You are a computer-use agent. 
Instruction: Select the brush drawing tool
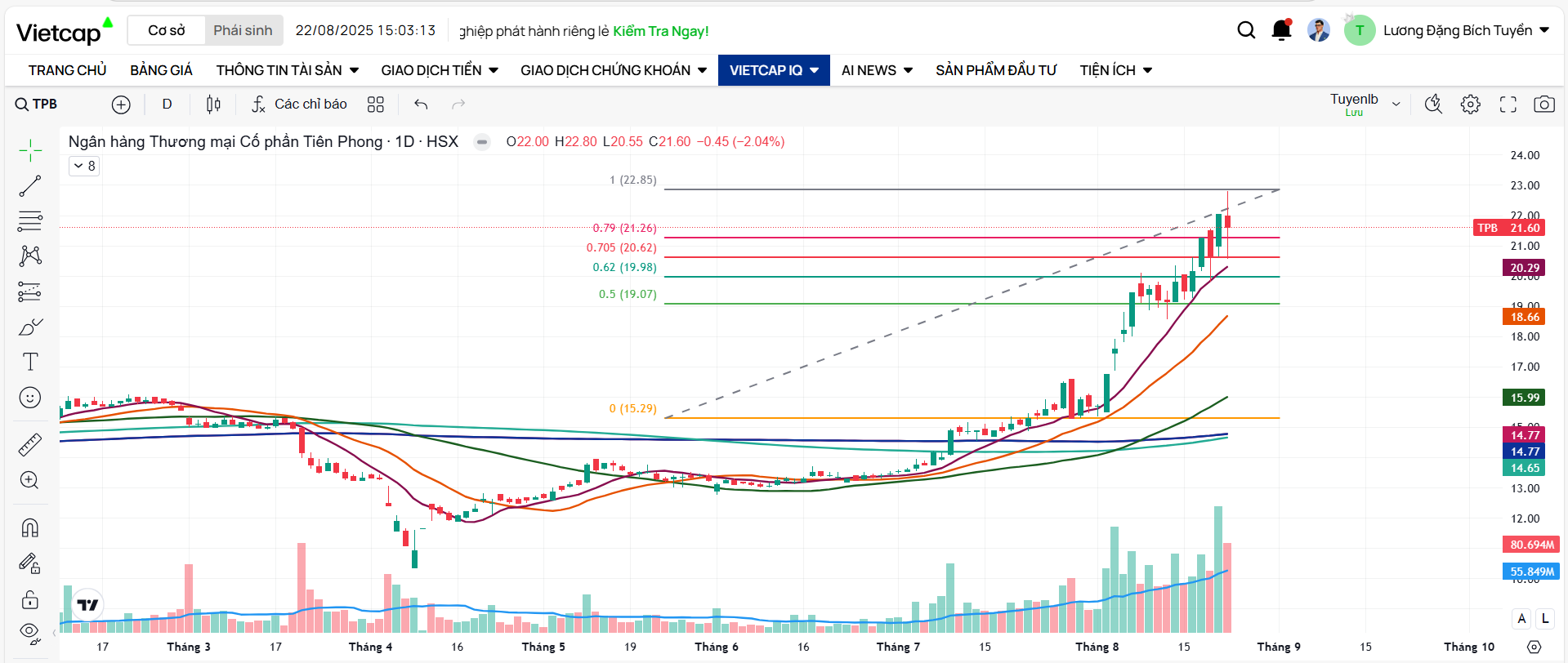(x=30, y=327)
